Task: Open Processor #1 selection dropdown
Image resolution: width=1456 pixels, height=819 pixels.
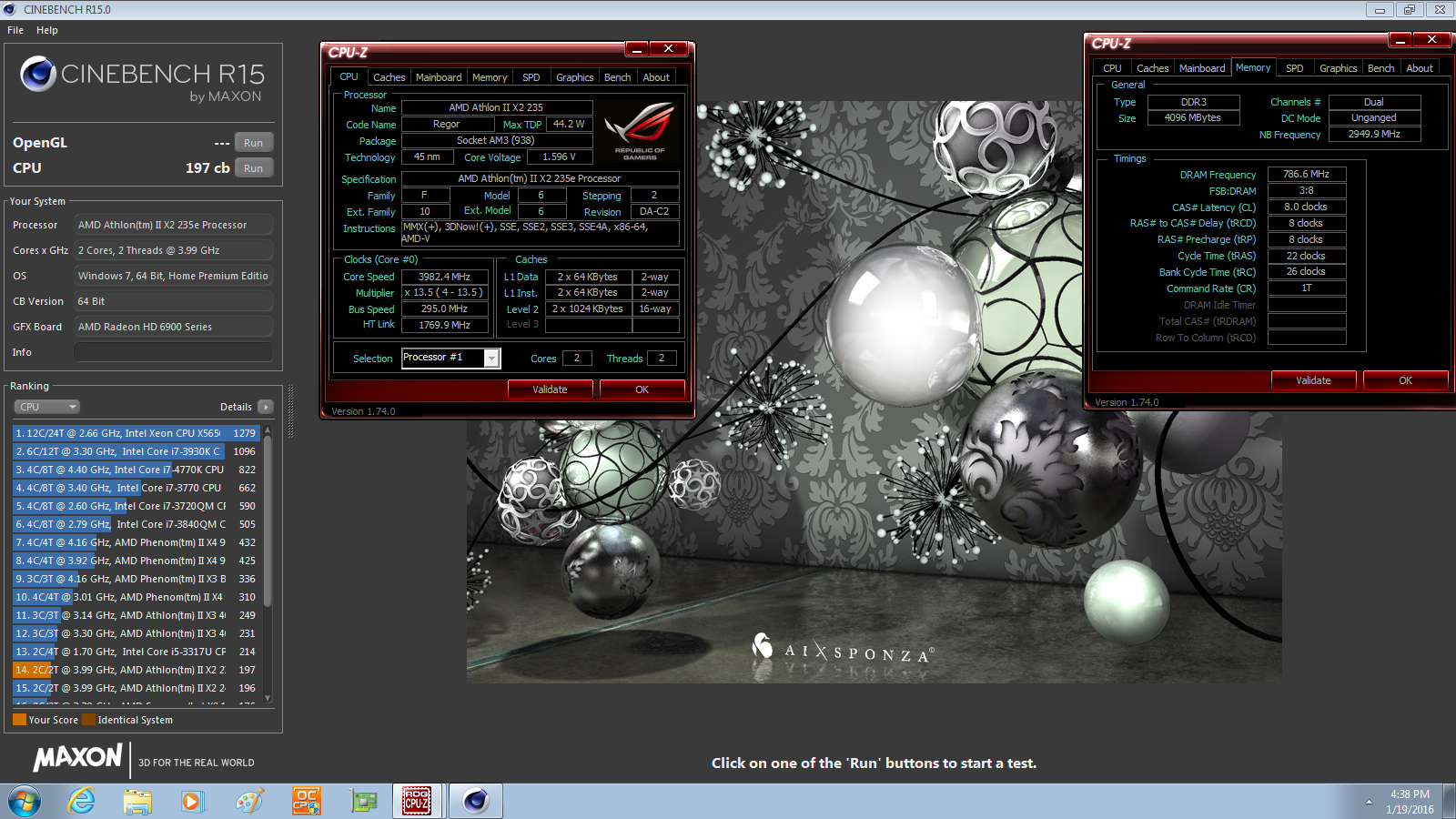Action: (x=491, y=359)
